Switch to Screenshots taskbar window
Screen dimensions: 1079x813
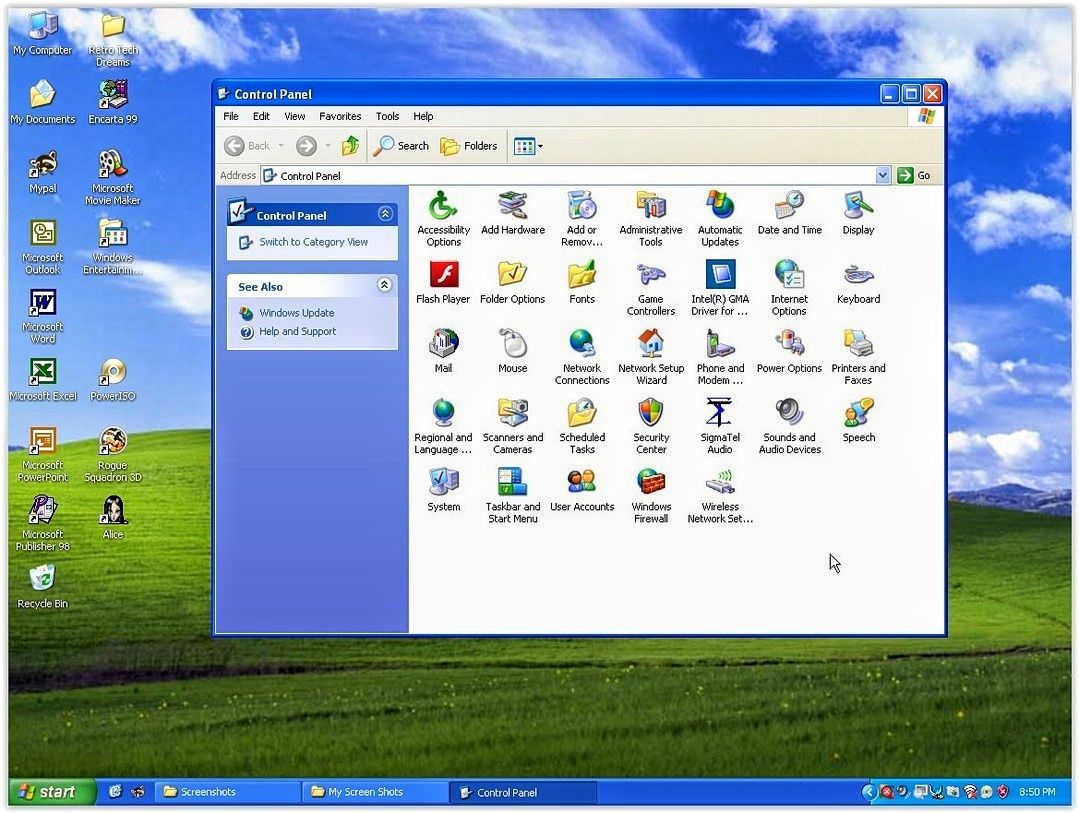tap(228, 792)
